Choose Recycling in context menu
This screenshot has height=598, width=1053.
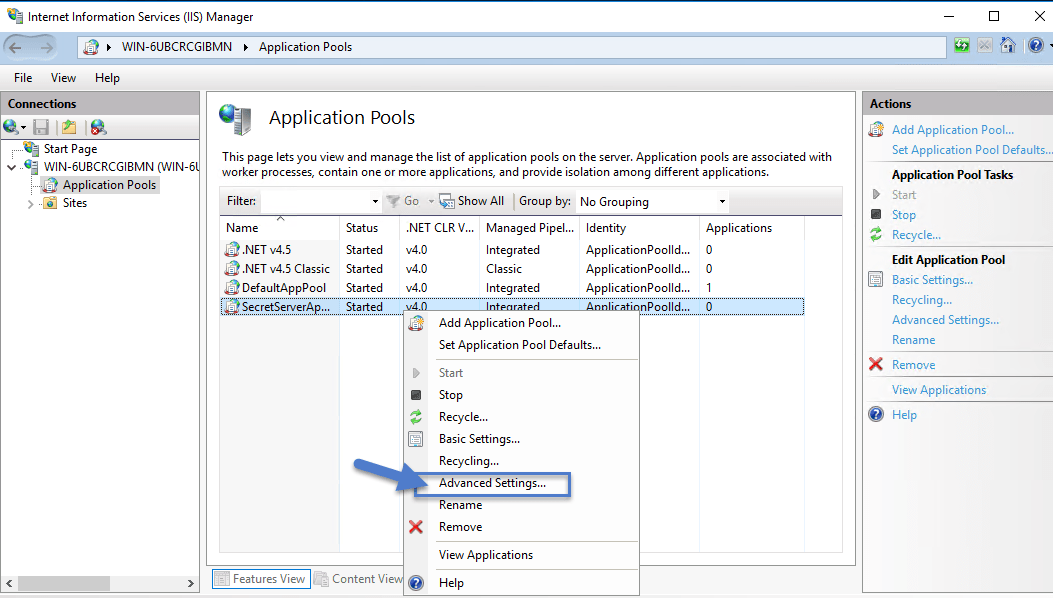(x=469, y=461)
